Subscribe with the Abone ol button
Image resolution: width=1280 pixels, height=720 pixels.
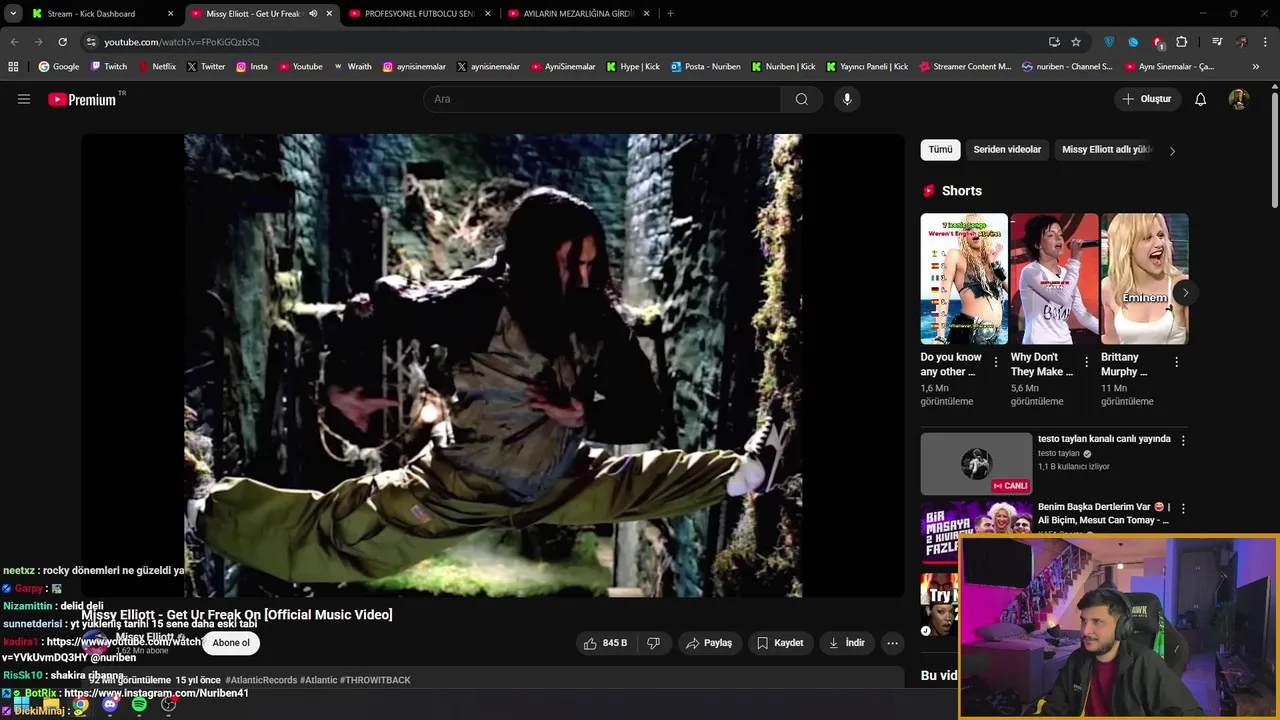(231, 643)
